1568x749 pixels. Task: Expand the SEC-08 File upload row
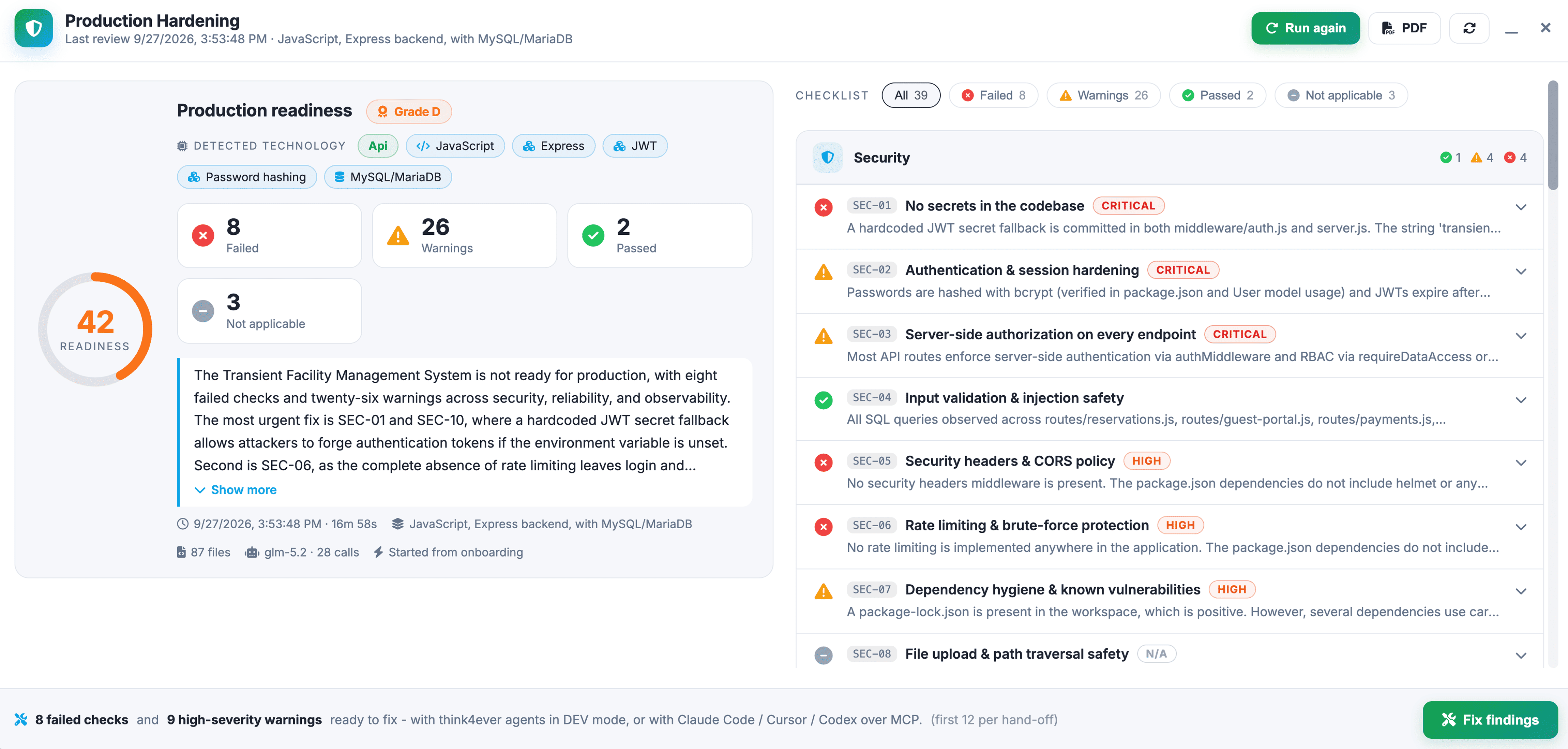pyautogui.click(x=1521, y=656)
